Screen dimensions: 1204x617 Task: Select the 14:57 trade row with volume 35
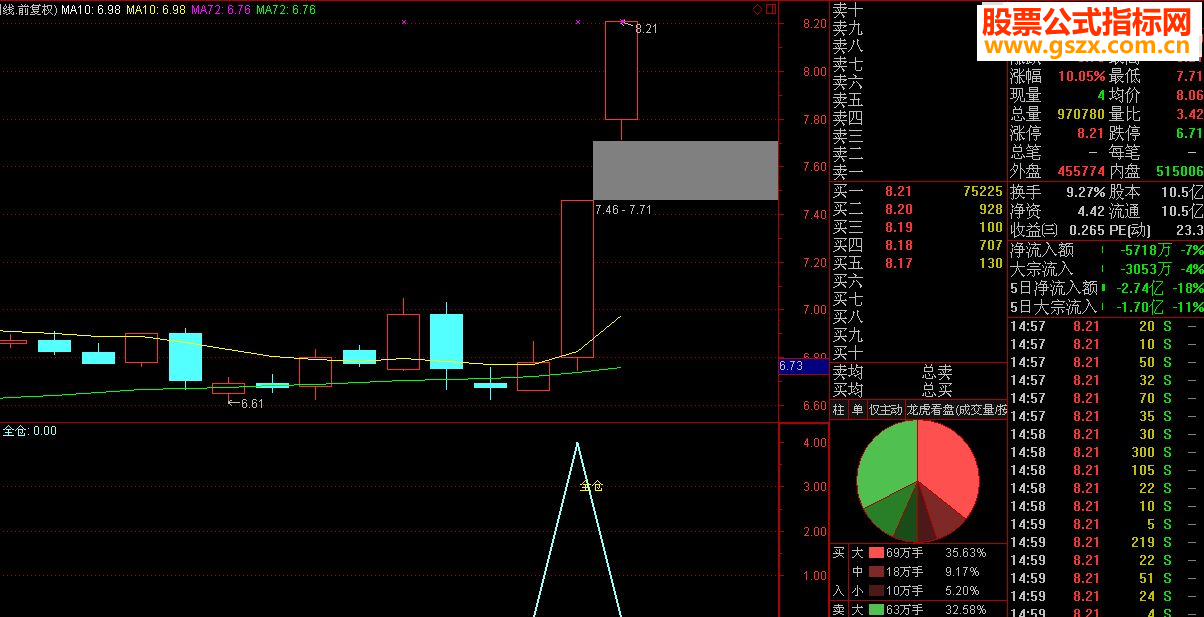[1105, 416]
